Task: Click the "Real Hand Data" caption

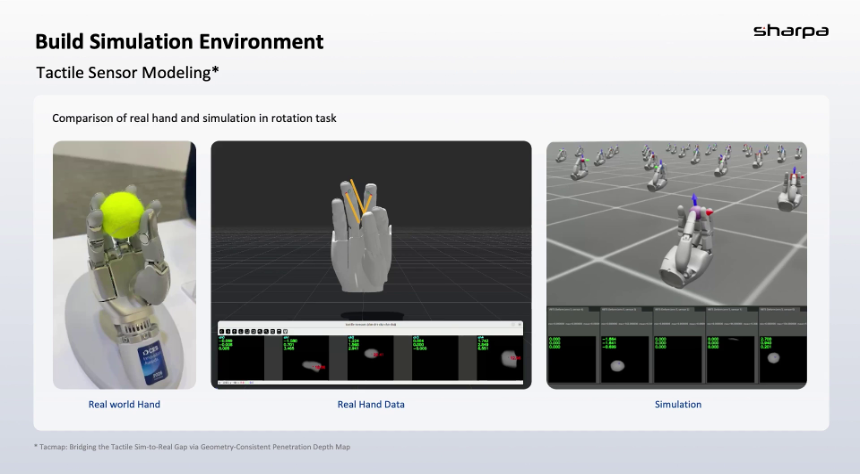Action: 371,404
